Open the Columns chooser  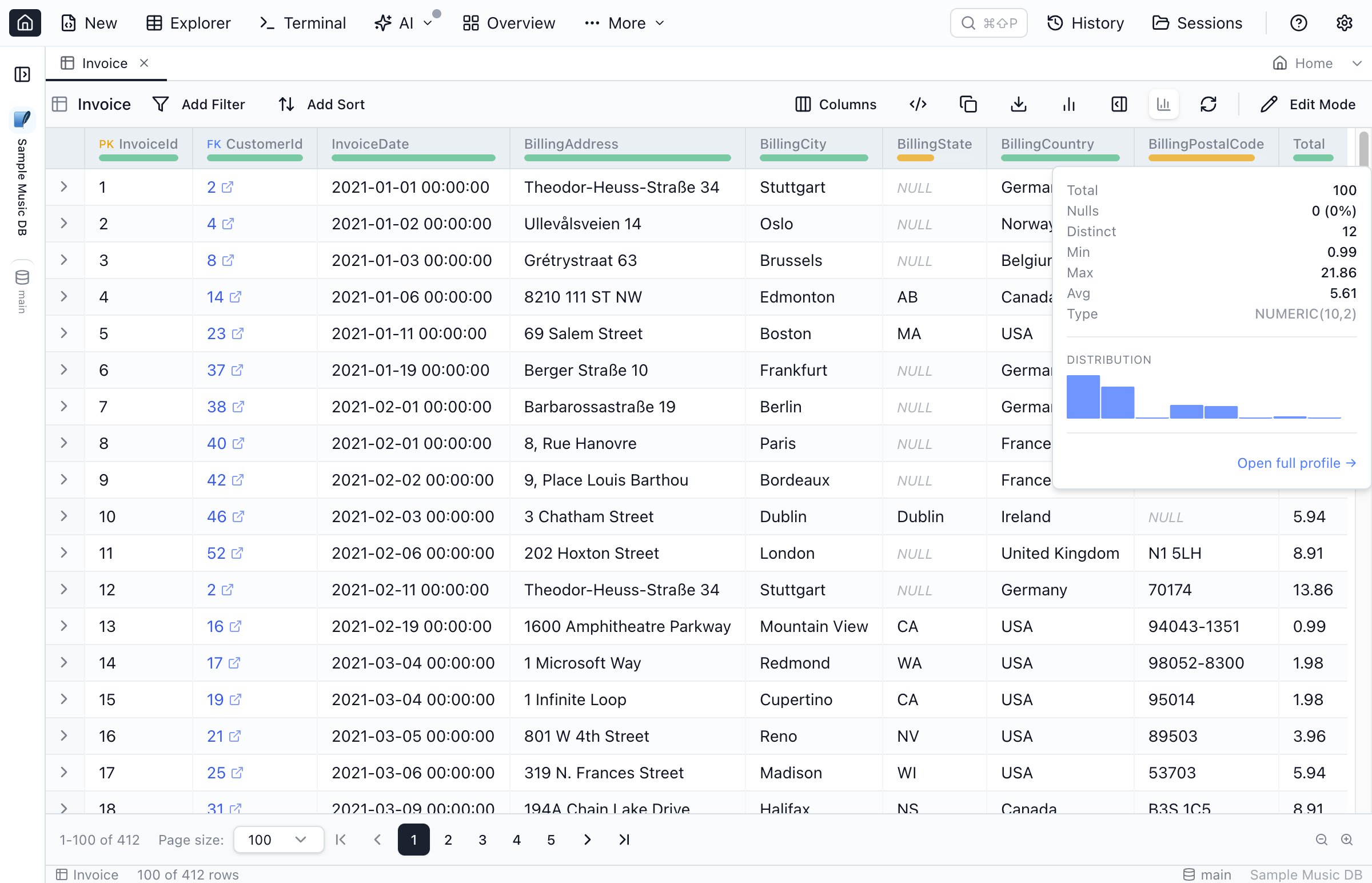836,104
